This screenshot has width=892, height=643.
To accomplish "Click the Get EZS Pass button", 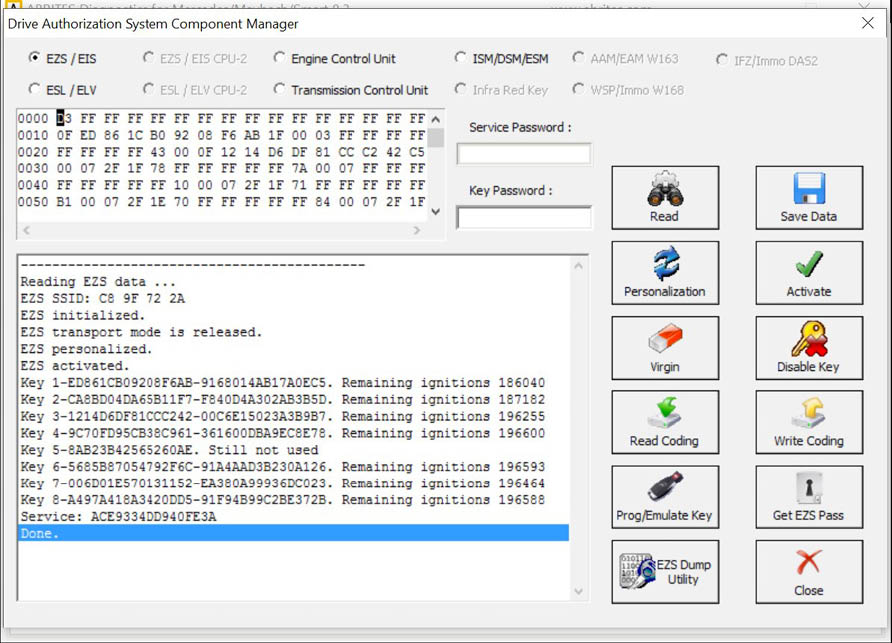I will click(808, 497).
